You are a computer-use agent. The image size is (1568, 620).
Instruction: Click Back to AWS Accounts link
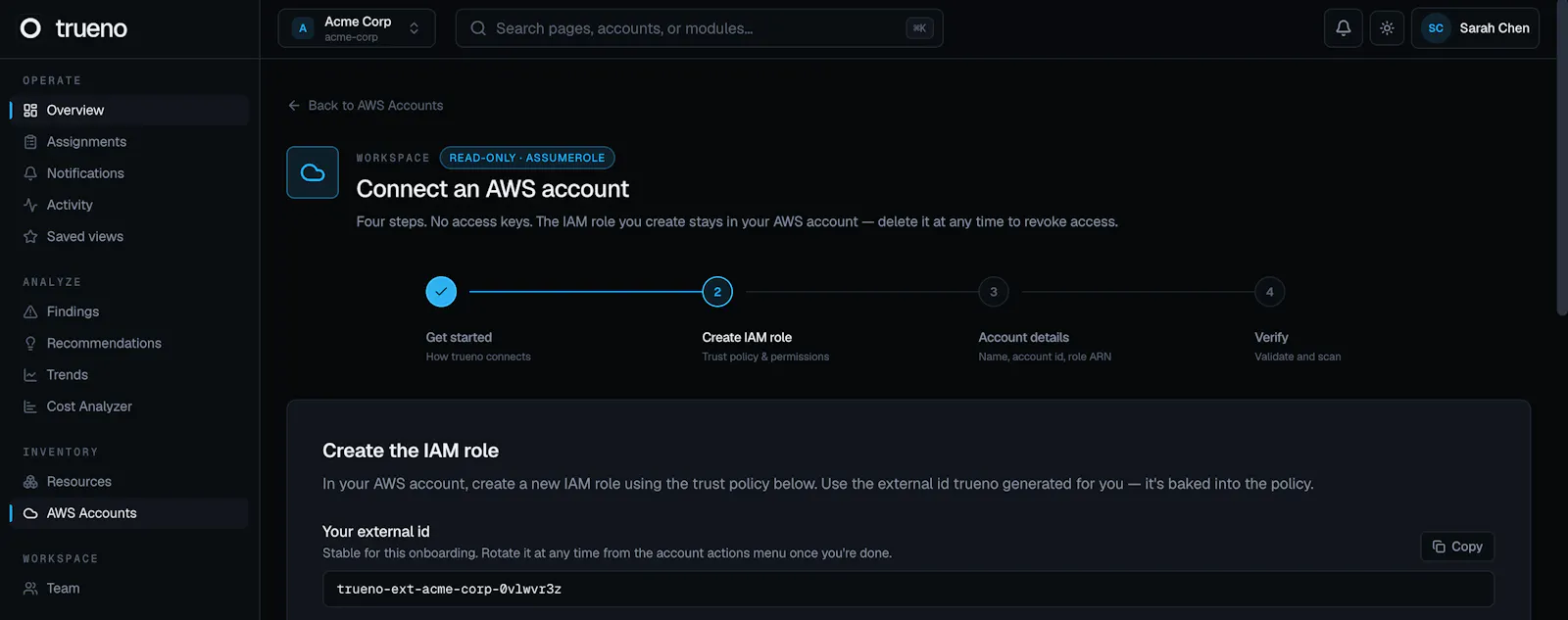366,106
